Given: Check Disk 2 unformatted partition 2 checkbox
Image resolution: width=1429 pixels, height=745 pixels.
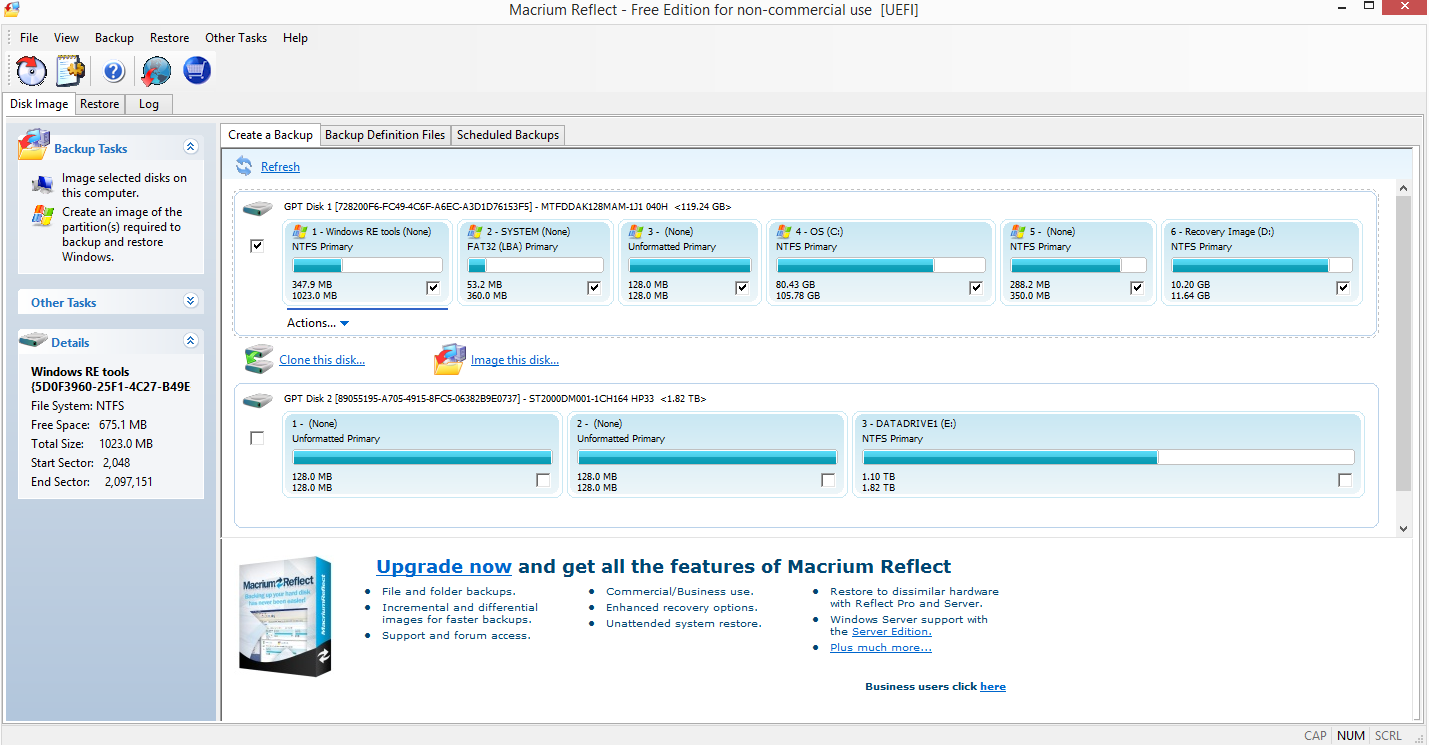Looking at the screenshot, I should [828, 480].
